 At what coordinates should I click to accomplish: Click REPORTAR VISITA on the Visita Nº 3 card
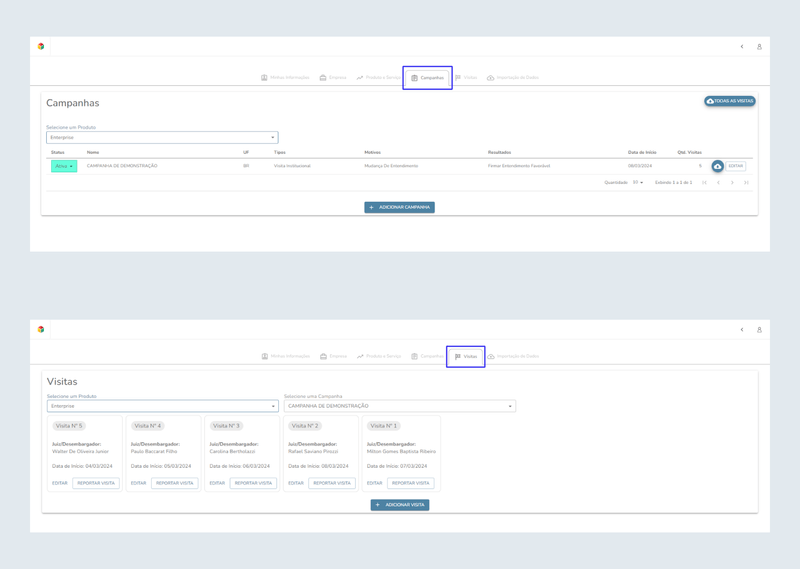click(x=253, y=483)
